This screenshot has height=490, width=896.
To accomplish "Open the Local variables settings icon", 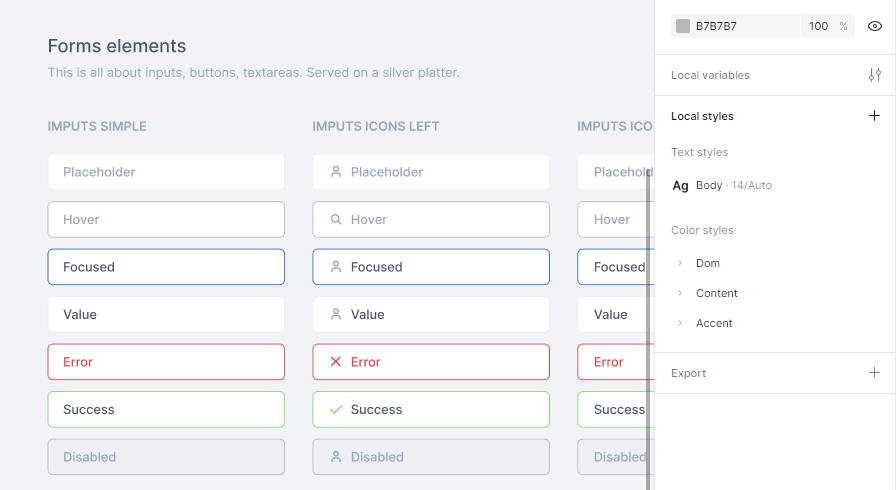I will coord(875,75).
